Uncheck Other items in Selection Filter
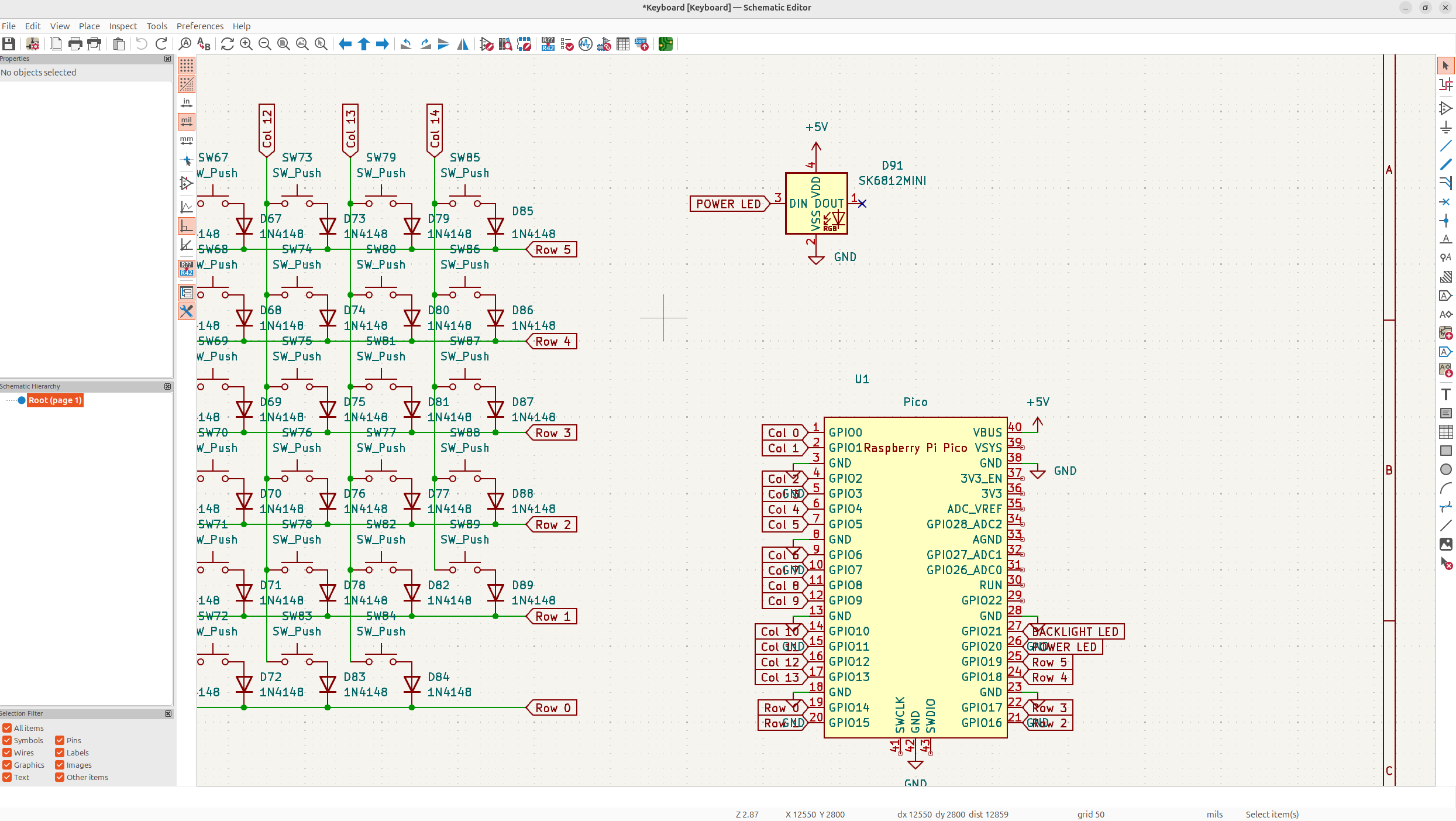Screen dimensions: 1456x821 60,777
